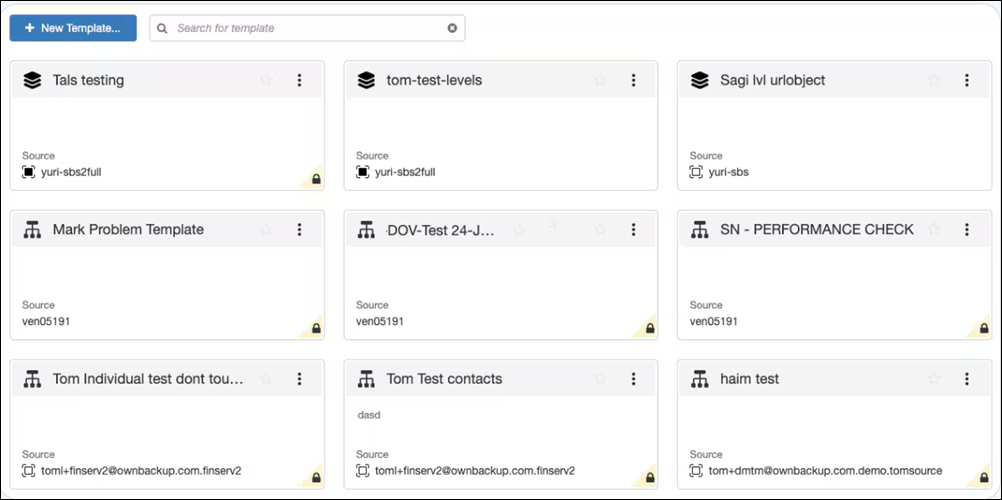Clear the template search box
Viewport: 1002px width, 500px height.
452,28
